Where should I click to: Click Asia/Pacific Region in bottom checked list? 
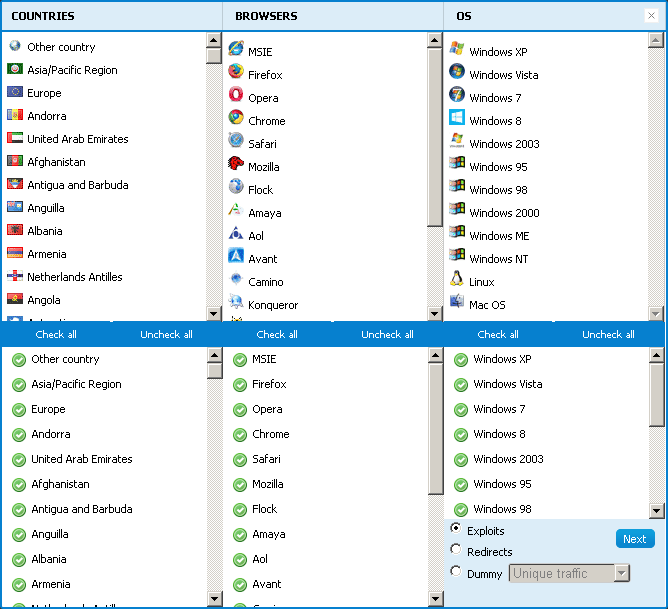(76, 384)
